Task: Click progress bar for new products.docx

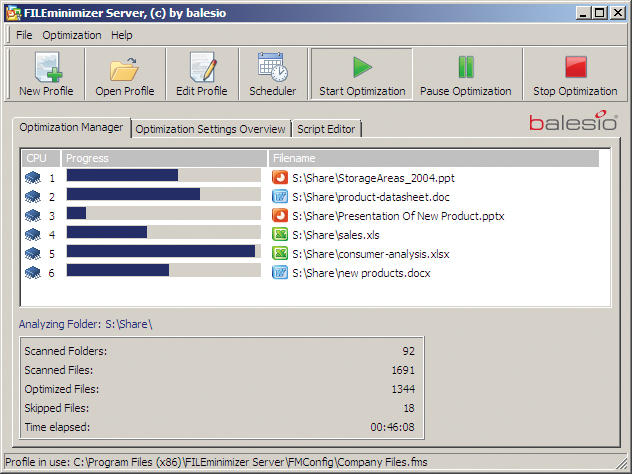Action: pyautogui.click(x=164, y=270)
